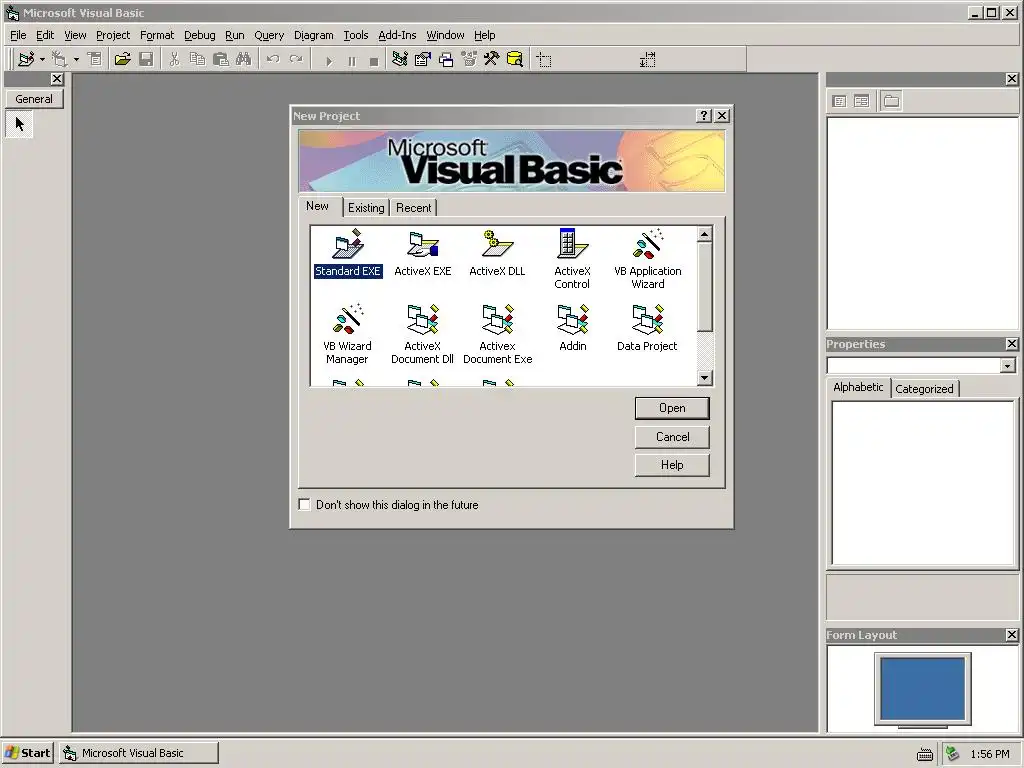
Task: Click the Start run toolbar button
Action: point(329,61)
